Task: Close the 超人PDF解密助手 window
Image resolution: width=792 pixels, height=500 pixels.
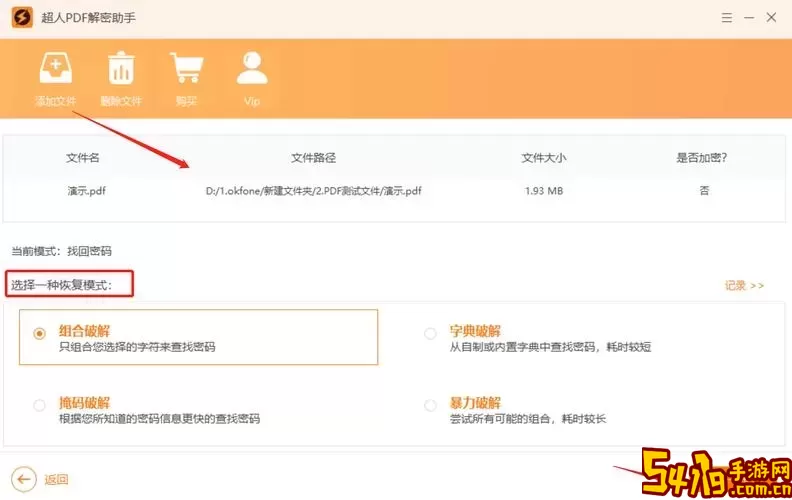Action: 771,18
